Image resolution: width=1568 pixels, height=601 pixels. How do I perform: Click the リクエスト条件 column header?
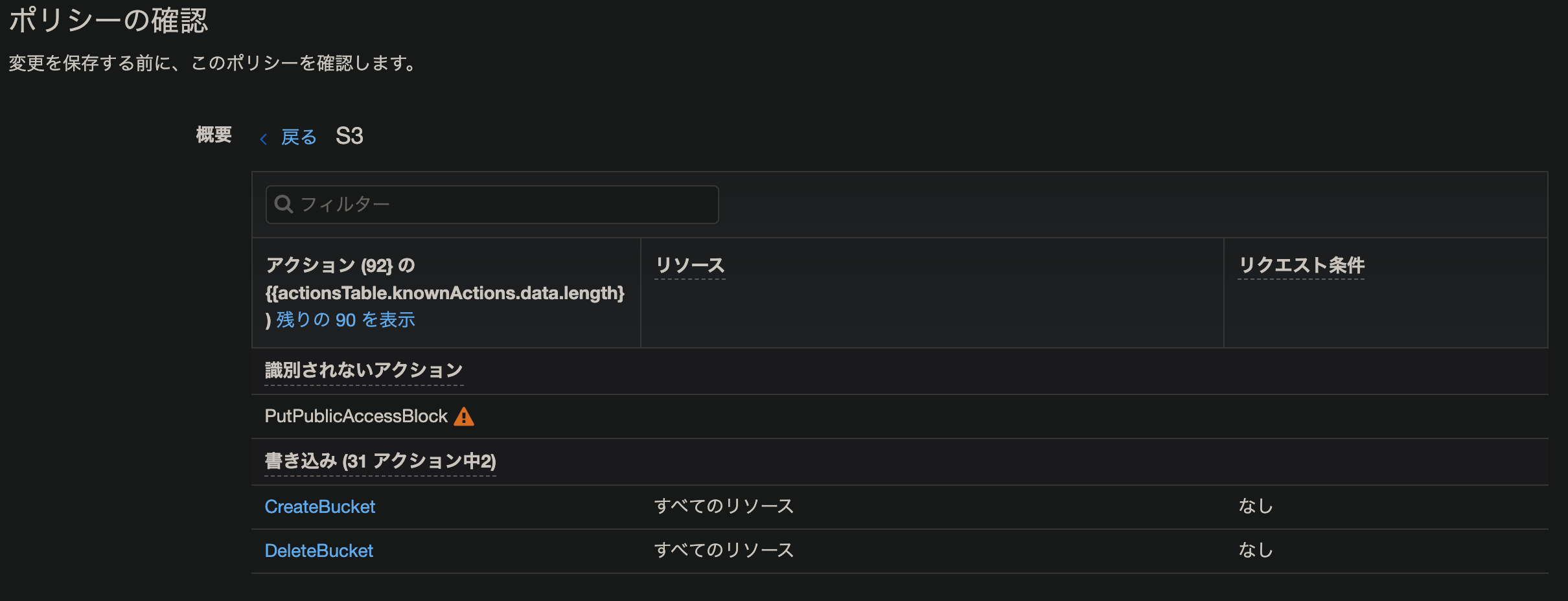point(1301,264)
